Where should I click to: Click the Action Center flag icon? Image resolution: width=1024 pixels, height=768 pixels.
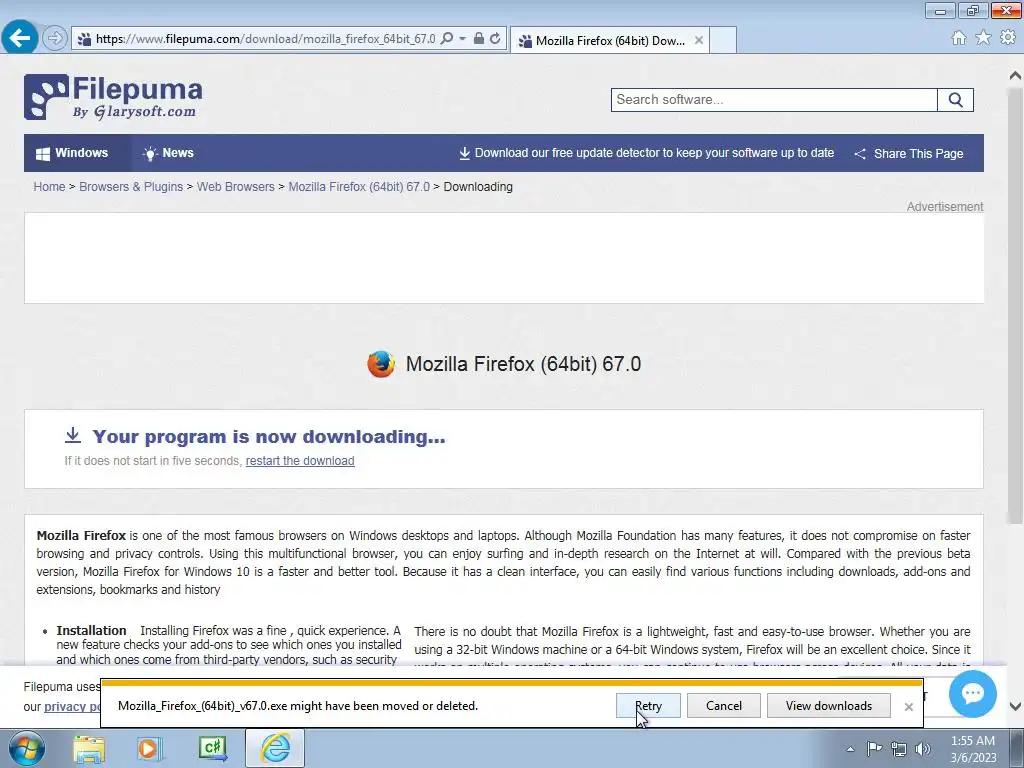874,749
